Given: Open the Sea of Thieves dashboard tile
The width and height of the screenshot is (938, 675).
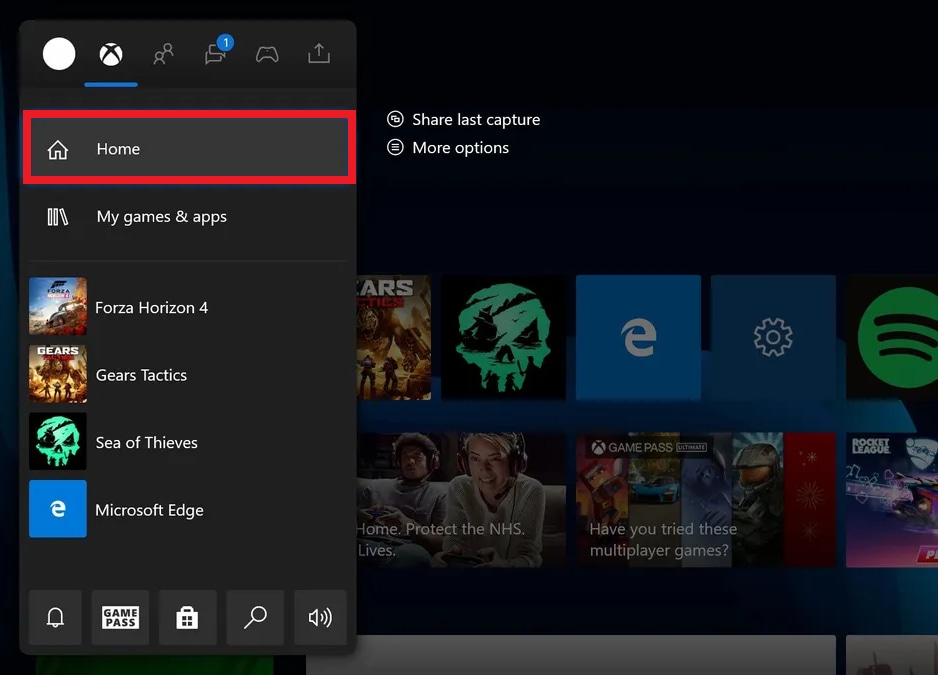Looking at the screenshot, I should click(503, 337).
